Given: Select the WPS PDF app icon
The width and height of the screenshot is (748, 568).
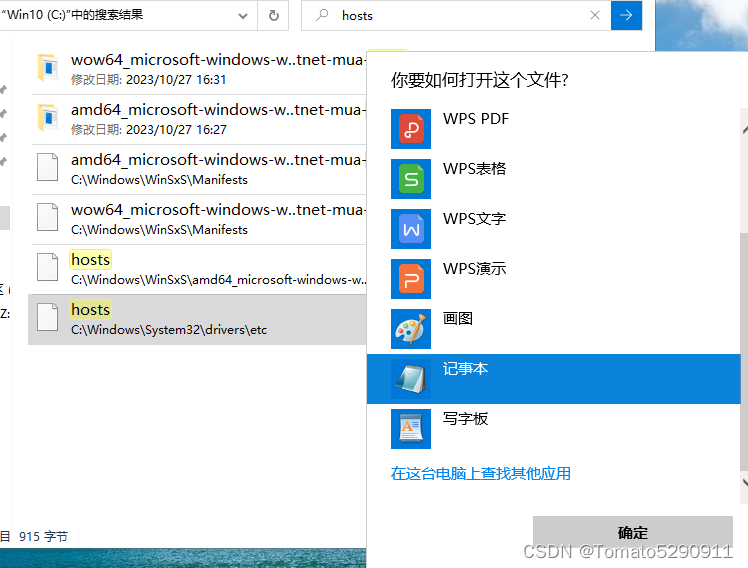Looking at the screenshot, I should pos(411,129).
